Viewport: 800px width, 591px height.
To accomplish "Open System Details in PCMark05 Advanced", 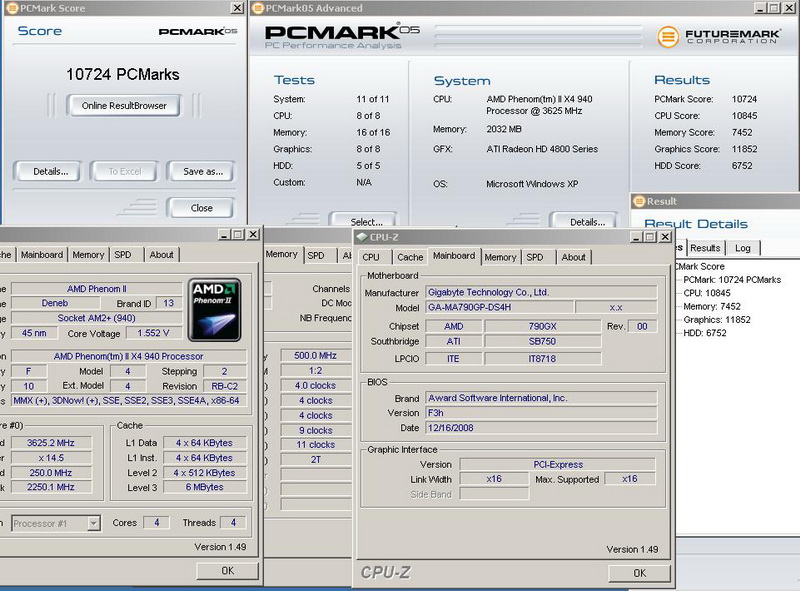I will [x=585, y=220].
